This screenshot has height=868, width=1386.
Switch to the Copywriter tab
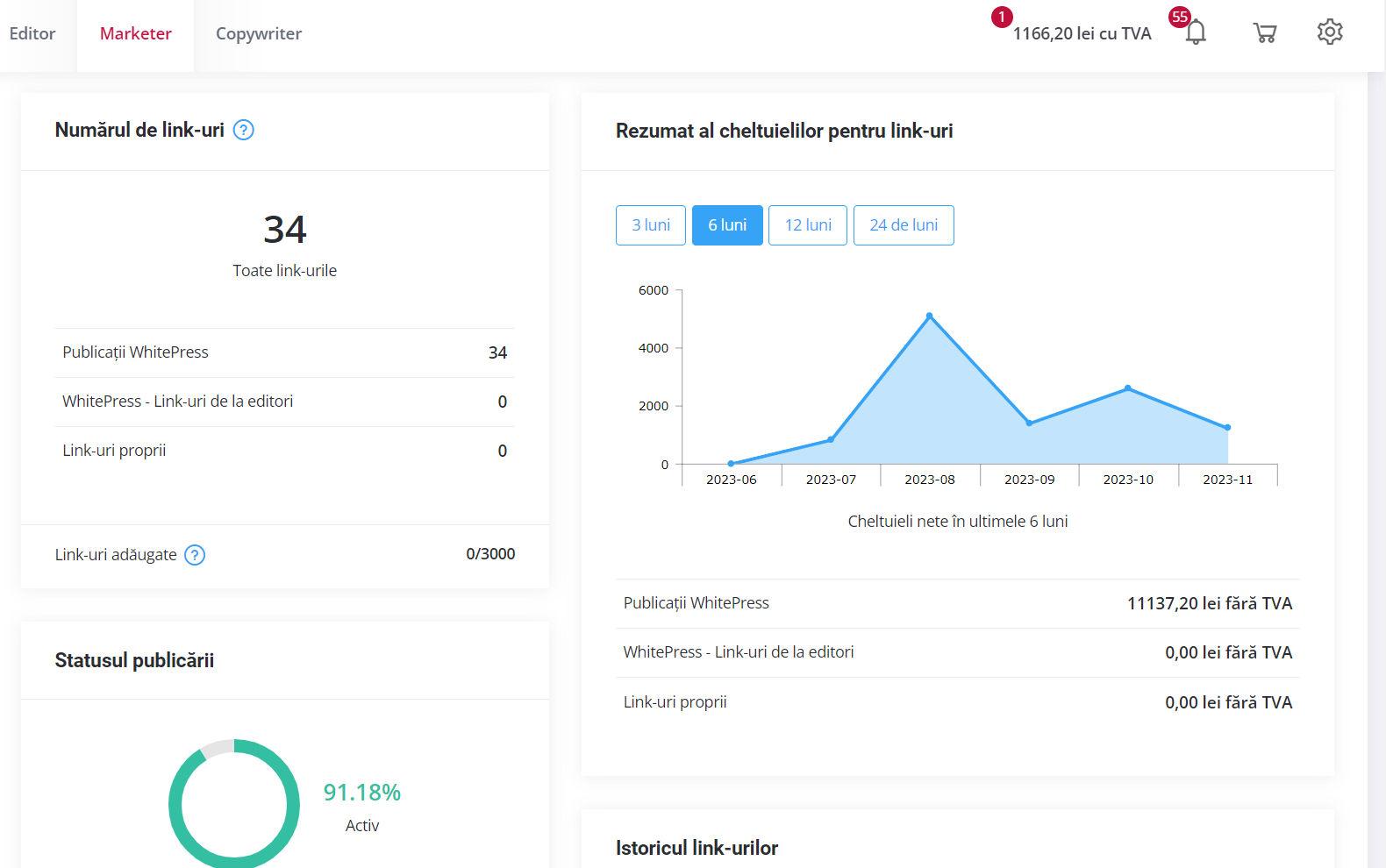tap(259, 33)
